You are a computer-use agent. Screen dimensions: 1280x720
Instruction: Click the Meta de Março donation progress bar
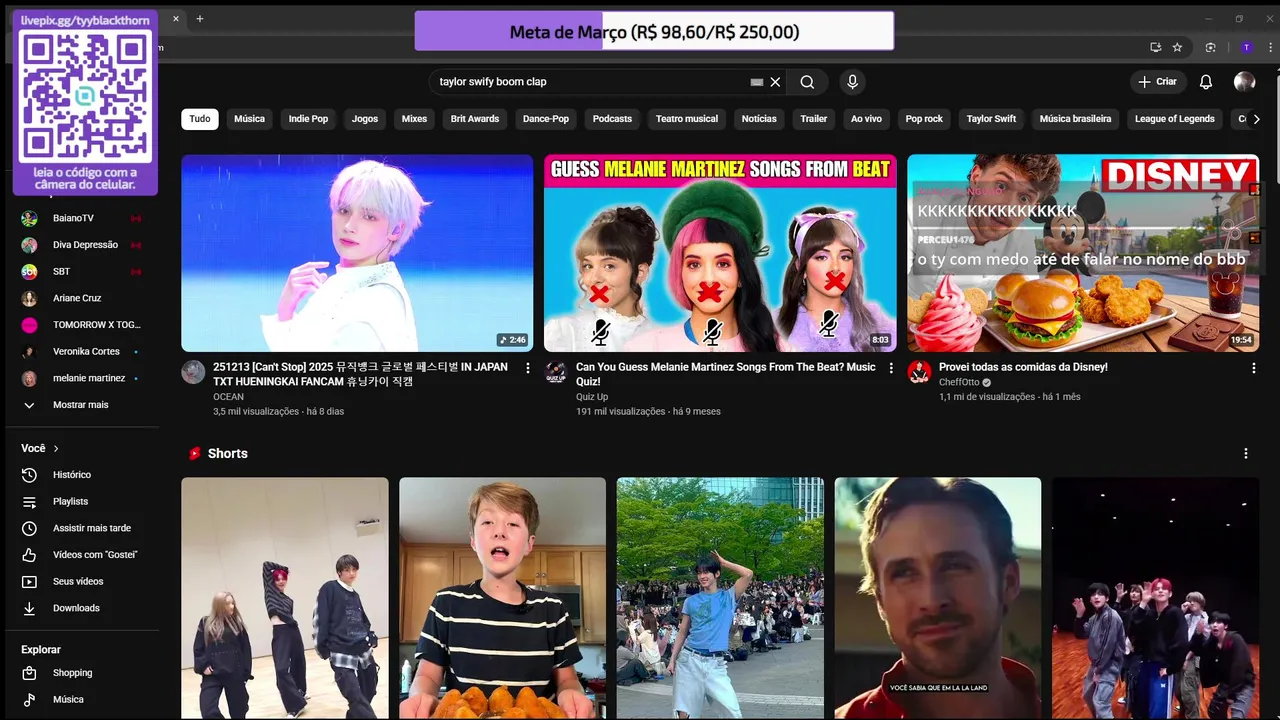coord(654,31)
